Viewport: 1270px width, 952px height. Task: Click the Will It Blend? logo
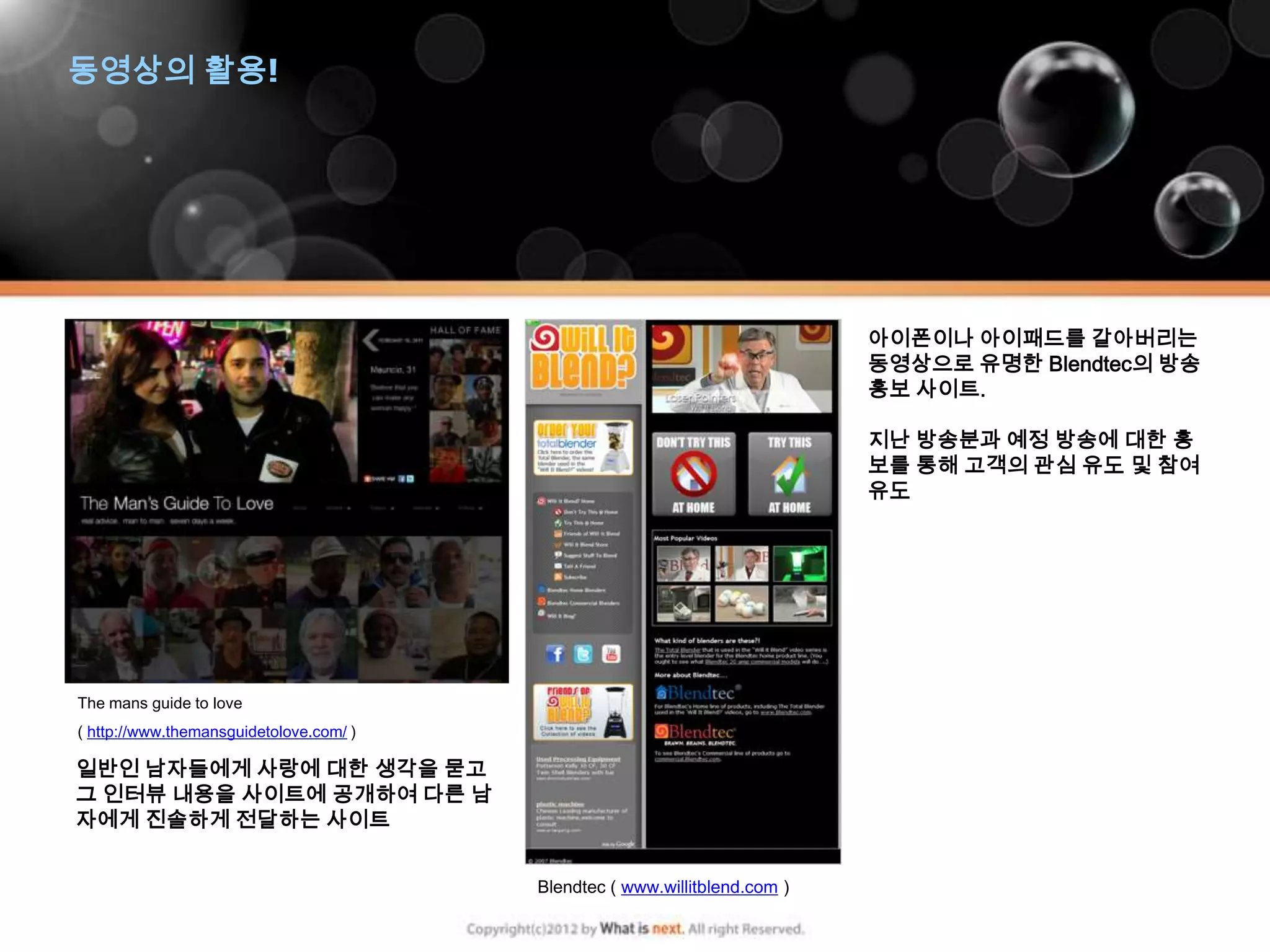[x=583, y=358]
